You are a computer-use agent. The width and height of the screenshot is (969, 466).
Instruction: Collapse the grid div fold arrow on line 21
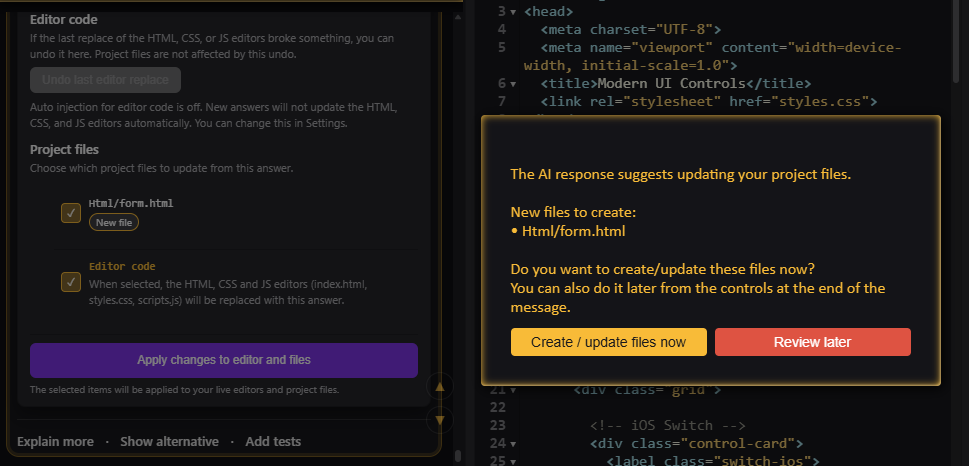[x=513, y=390]
